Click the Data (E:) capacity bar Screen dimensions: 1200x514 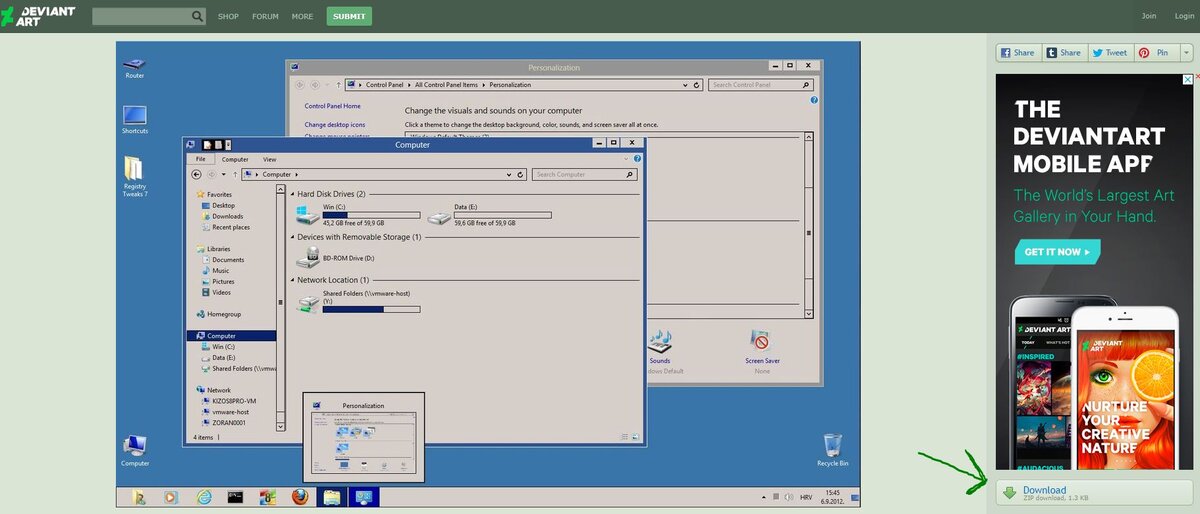503,214
